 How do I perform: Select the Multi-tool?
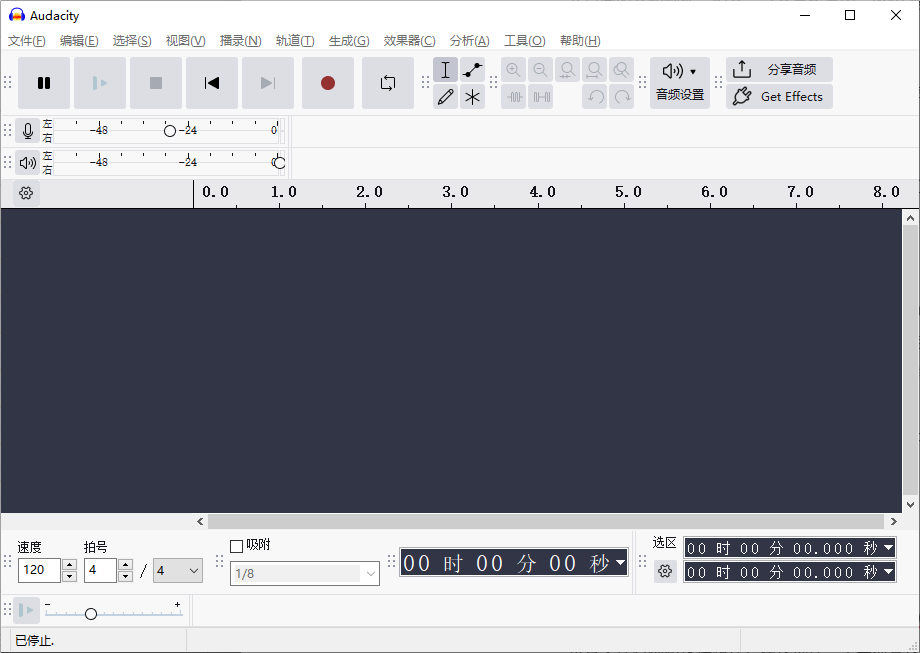(x=472, y=96)
